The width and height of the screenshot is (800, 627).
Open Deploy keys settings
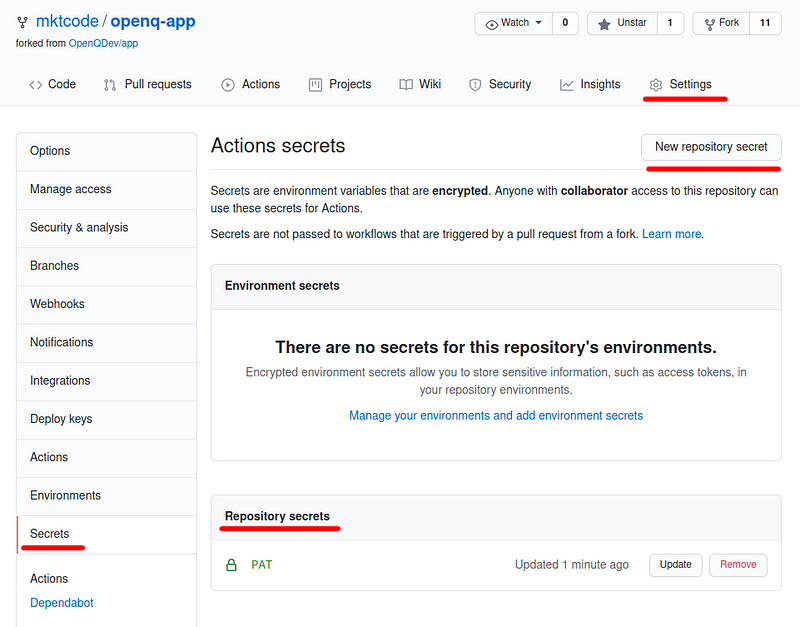point(107,419)
